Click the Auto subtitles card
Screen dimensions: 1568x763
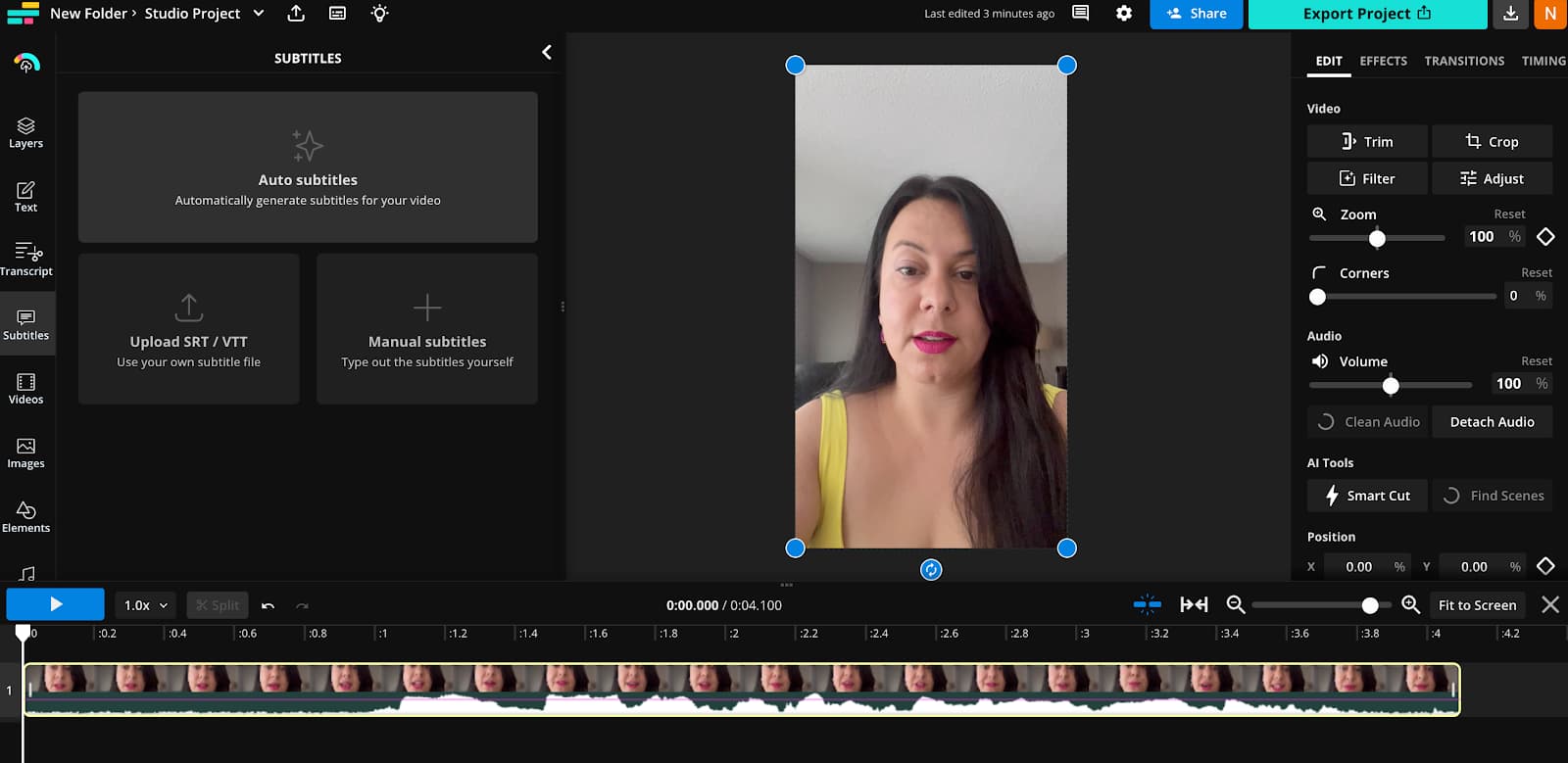tap(308, 167)
